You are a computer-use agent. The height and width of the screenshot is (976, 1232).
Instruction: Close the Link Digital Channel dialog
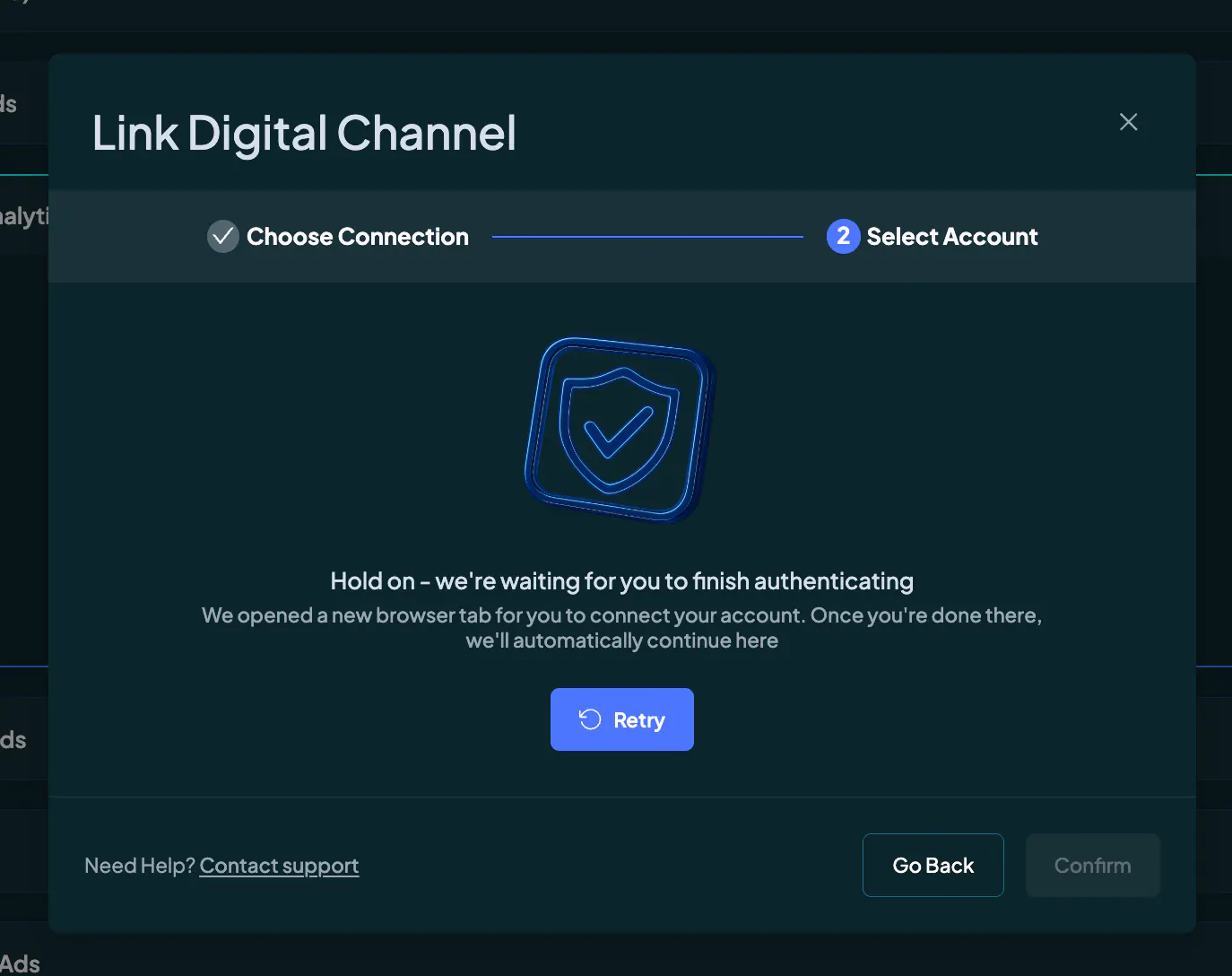1128,122
